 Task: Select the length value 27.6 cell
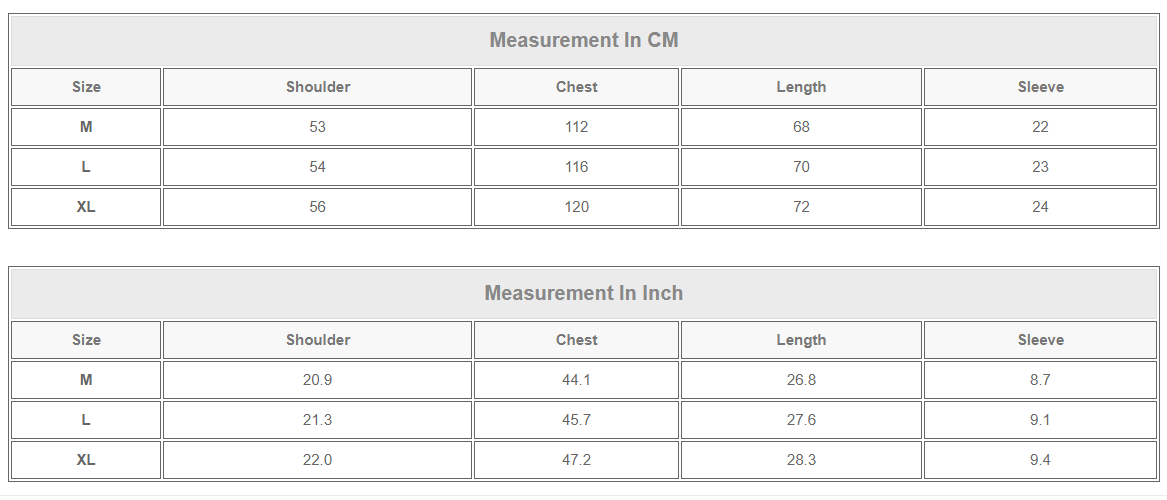click(801, 420)
